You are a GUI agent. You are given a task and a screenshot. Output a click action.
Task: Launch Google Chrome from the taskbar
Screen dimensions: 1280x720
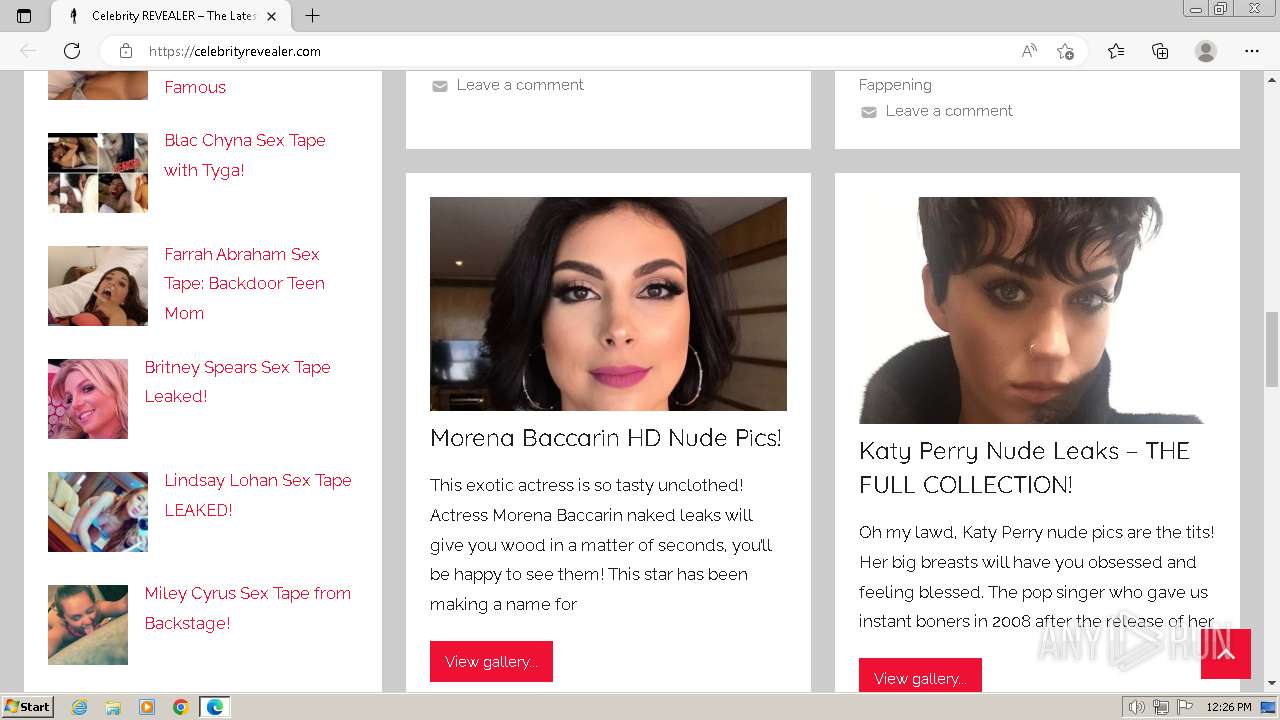pyautogui.click(x=181, y=707)
